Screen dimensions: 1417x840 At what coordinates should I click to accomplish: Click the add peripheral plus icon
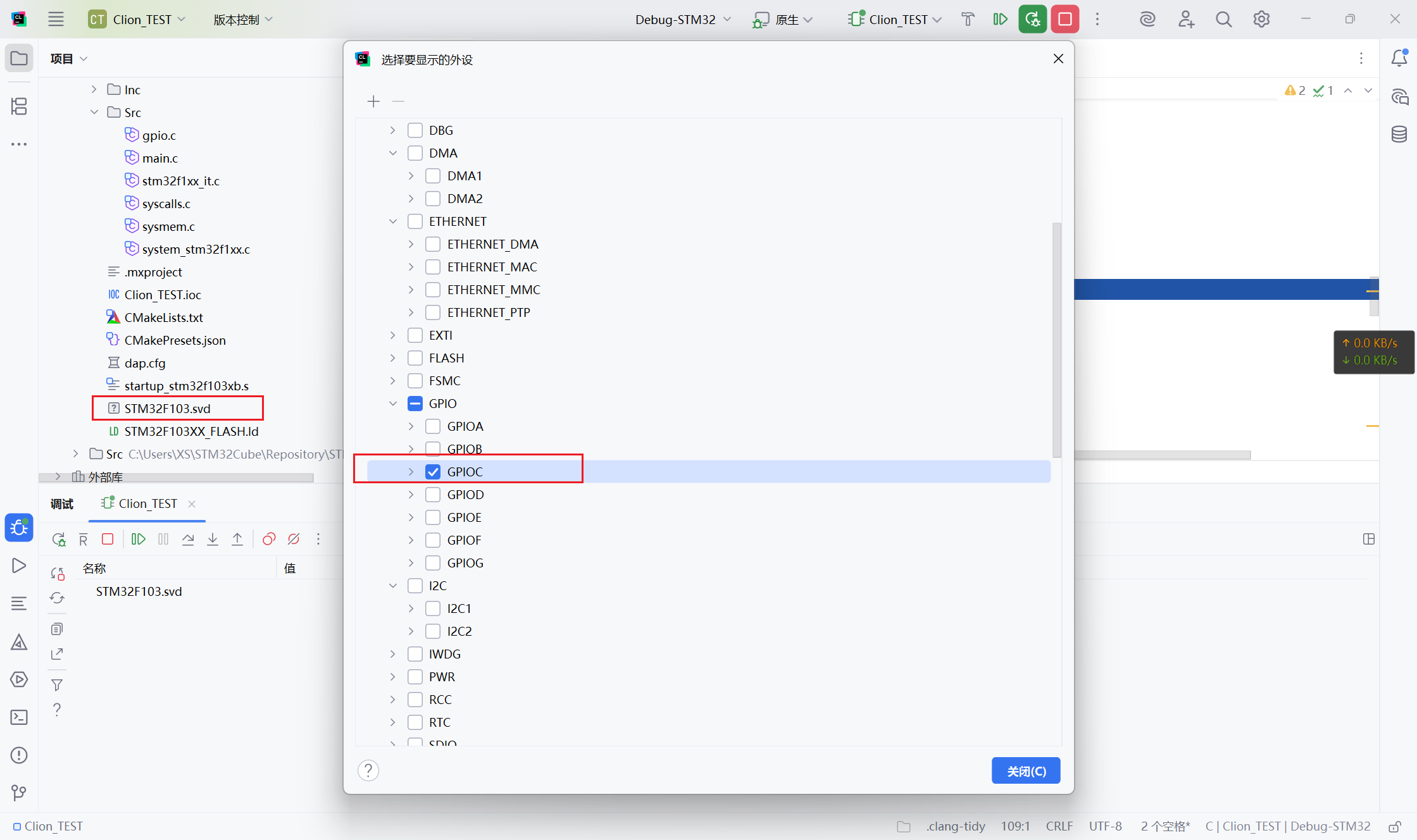click(373, 101)
